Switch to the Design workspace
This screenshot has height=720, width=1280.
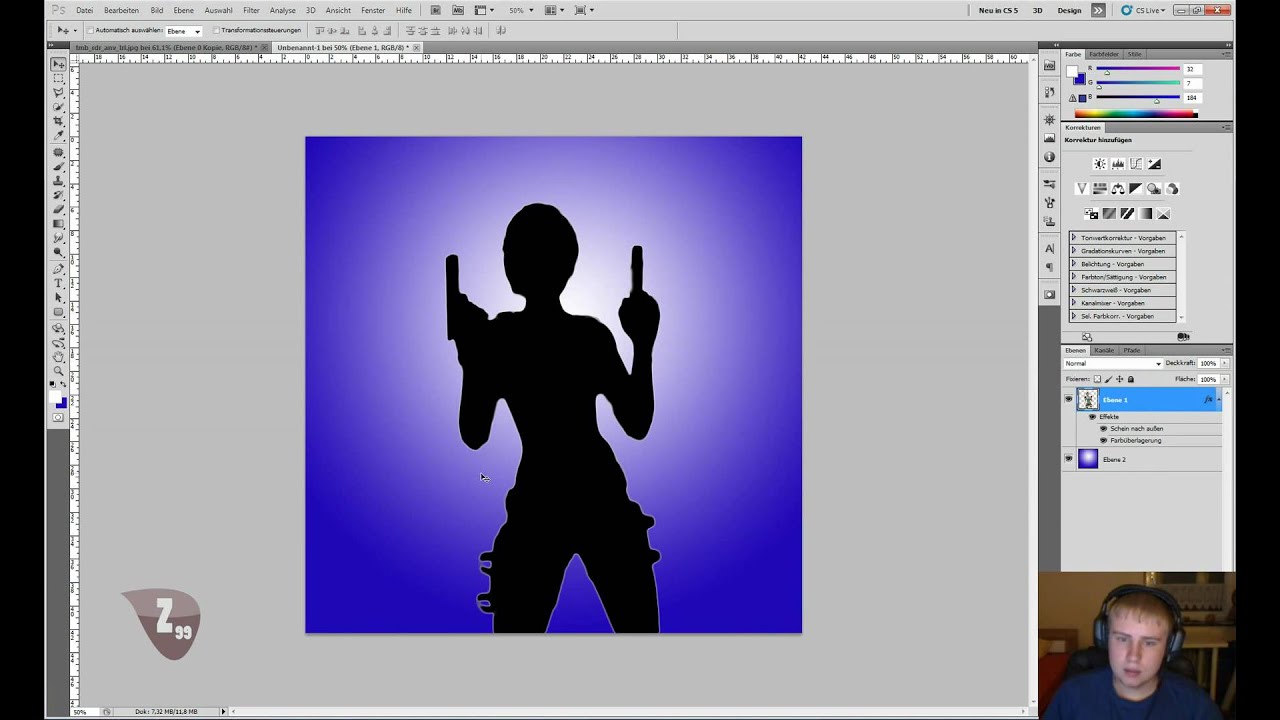pyautogui.click(x=1069, y=10)
